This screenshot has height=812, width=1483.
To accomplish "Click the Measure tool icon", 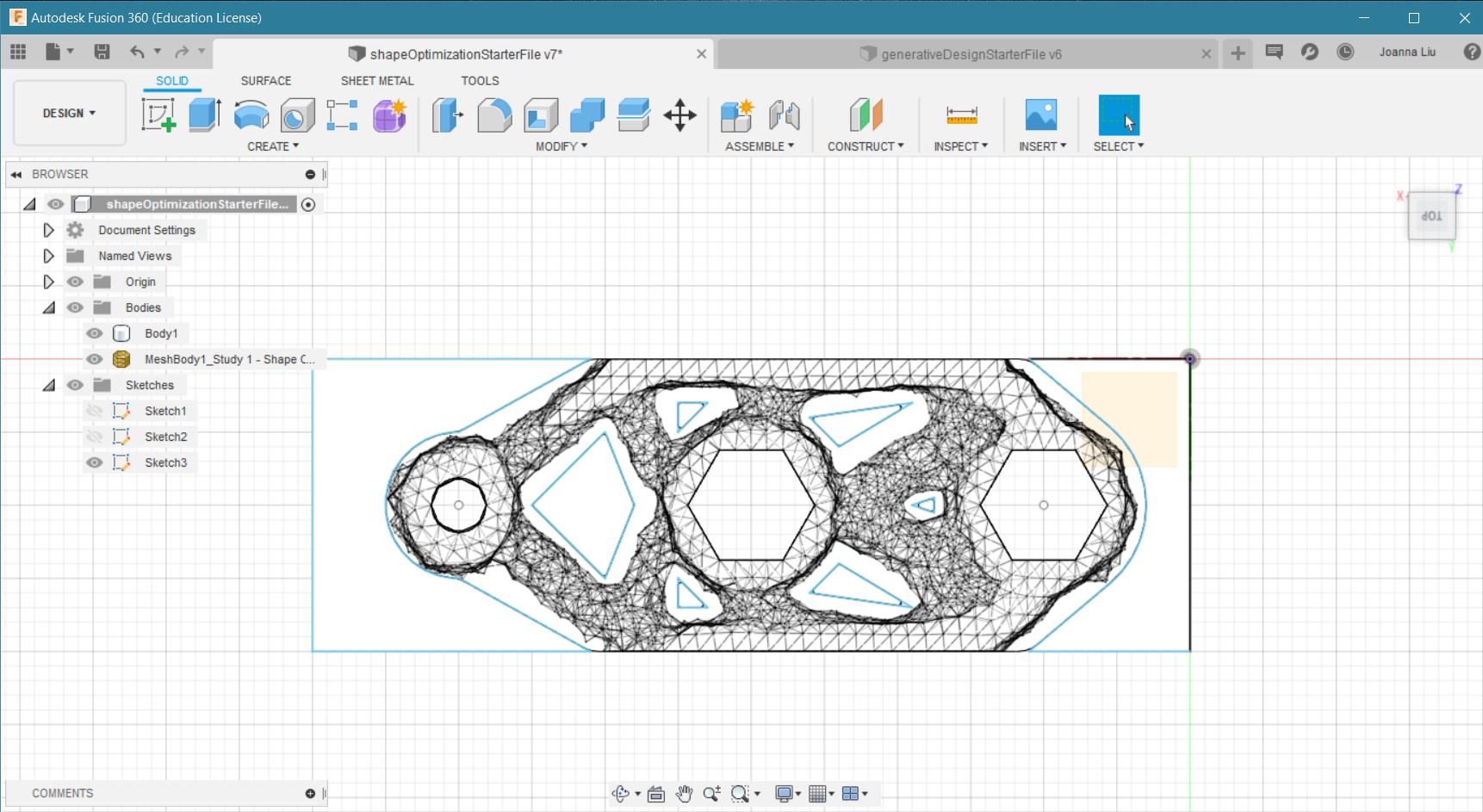I will click(961, 115).
